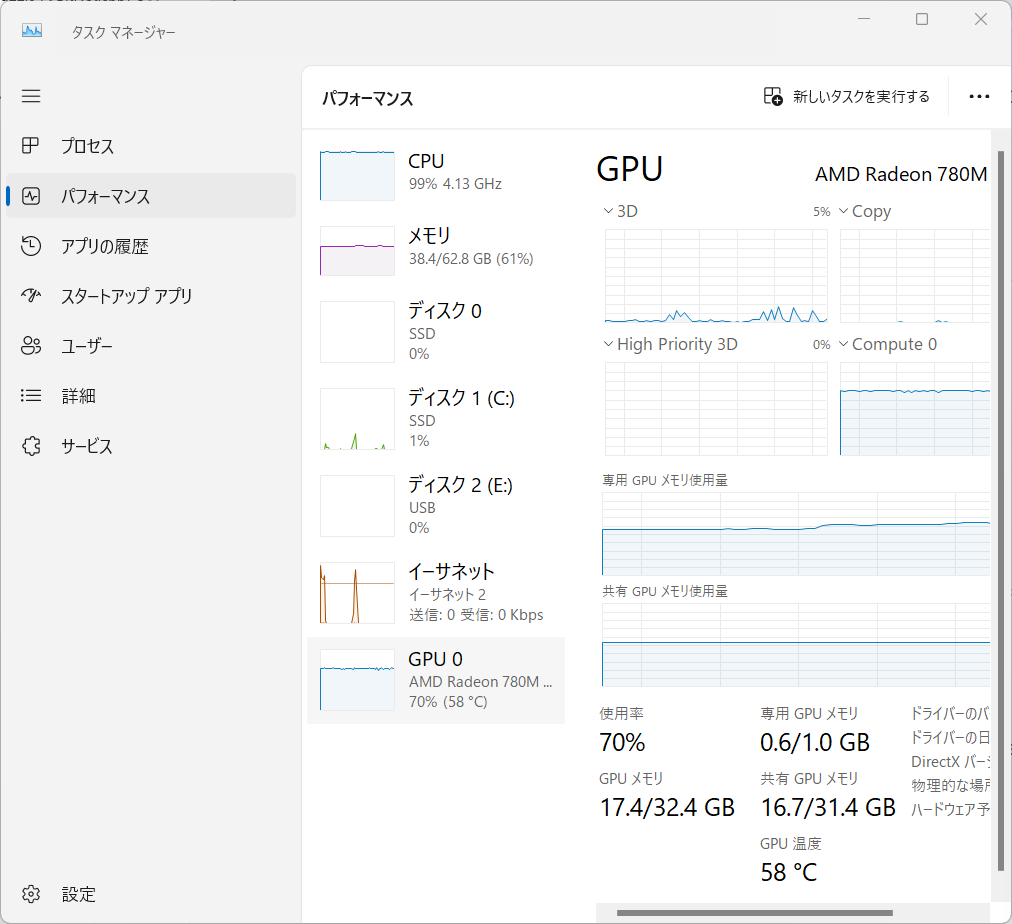Open the see more (…) menu
Viewport: 1012px width, 924px height.
pos(979,96)
